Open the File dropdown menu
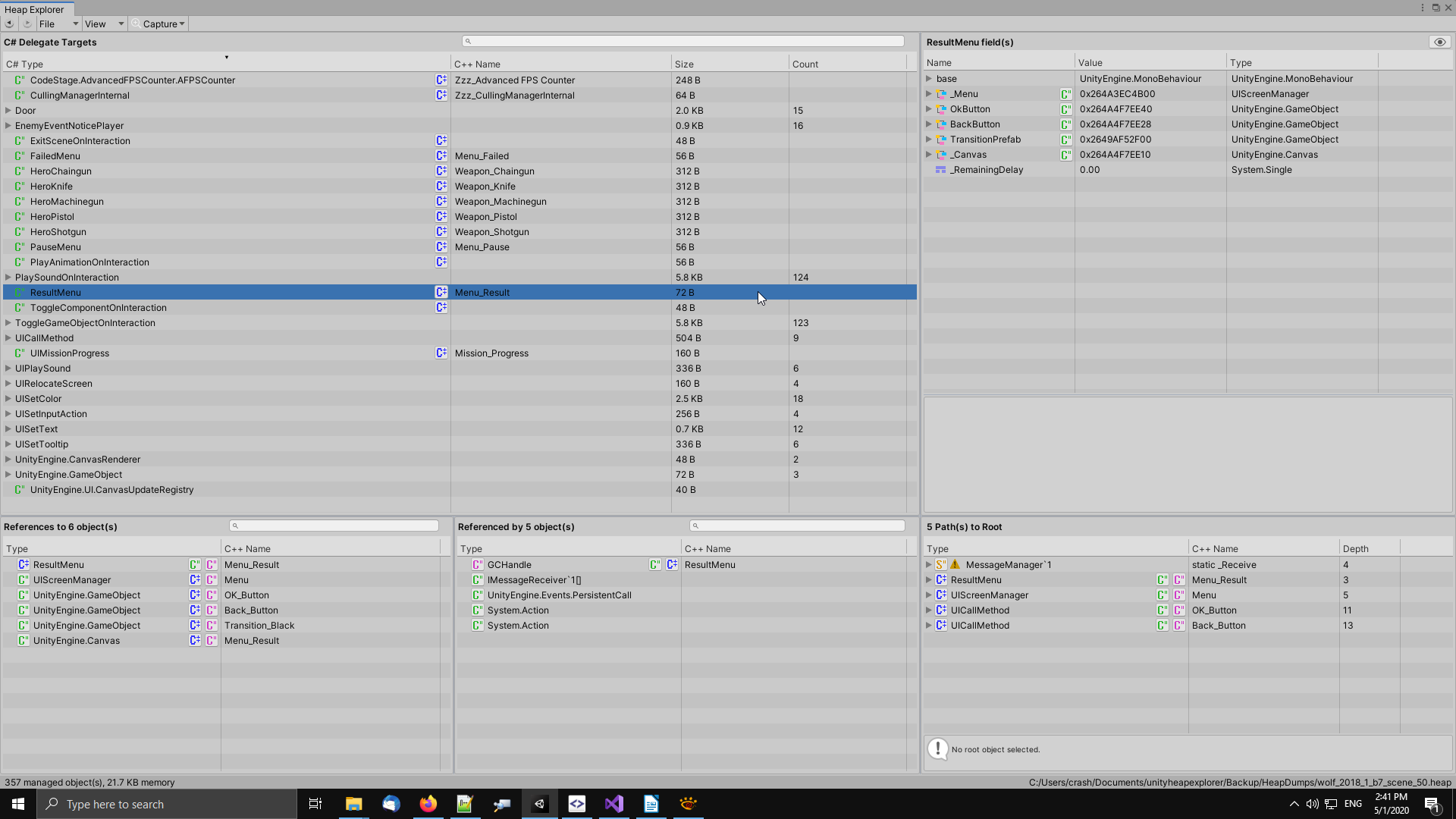Screen dimensions: 1456x819 [58, 24]
